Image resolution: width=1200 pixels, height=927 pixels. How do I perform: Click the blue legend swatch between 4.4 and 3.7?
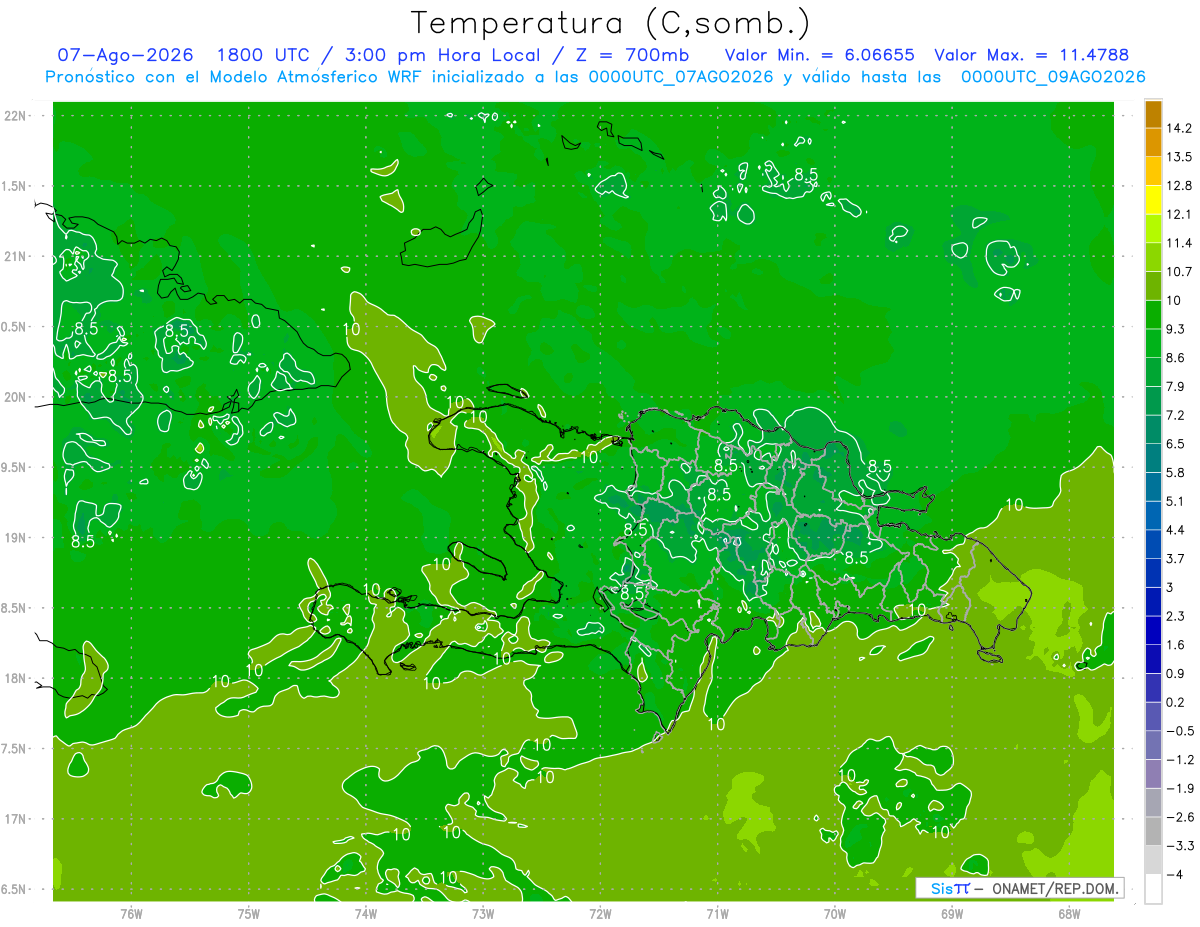pyautogui.click(x=1153, y=544)
